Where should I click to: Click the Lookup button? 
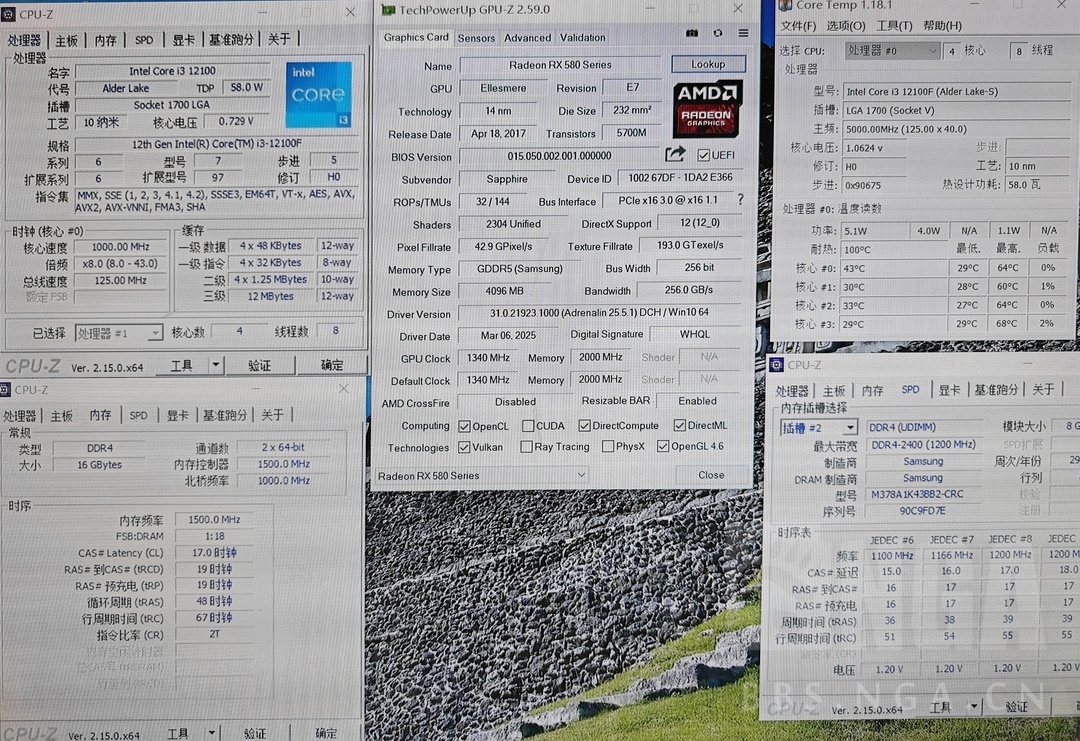pos(708,64)
